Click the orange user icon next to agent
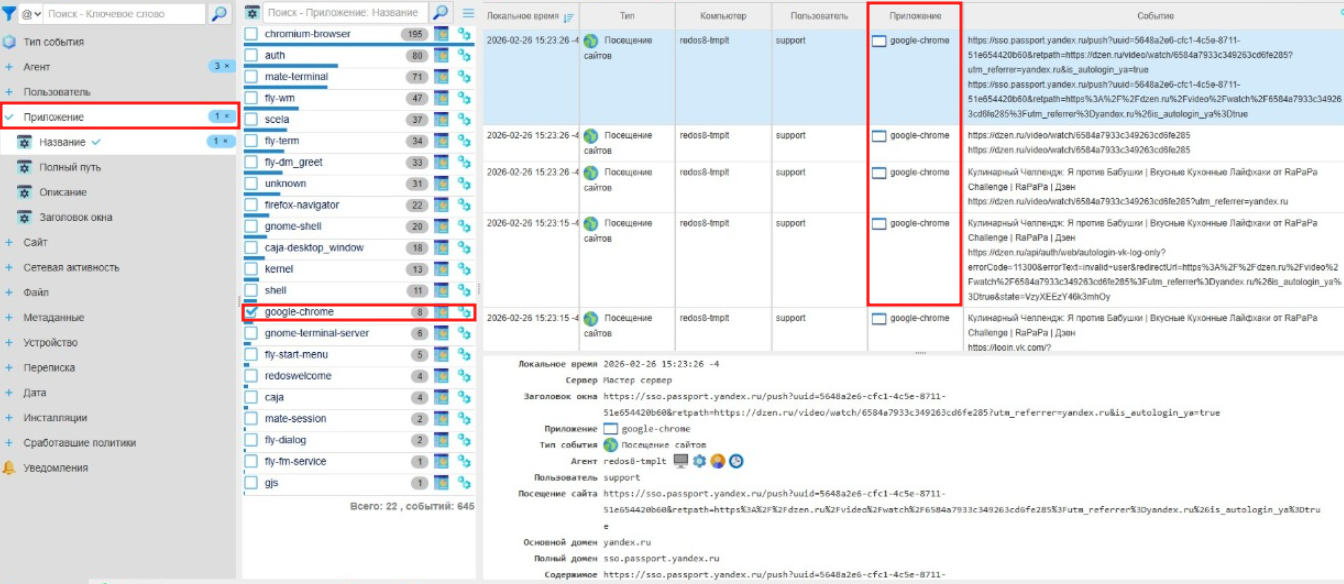This screenshot has width=1344, height=584. tap(718, 461)
